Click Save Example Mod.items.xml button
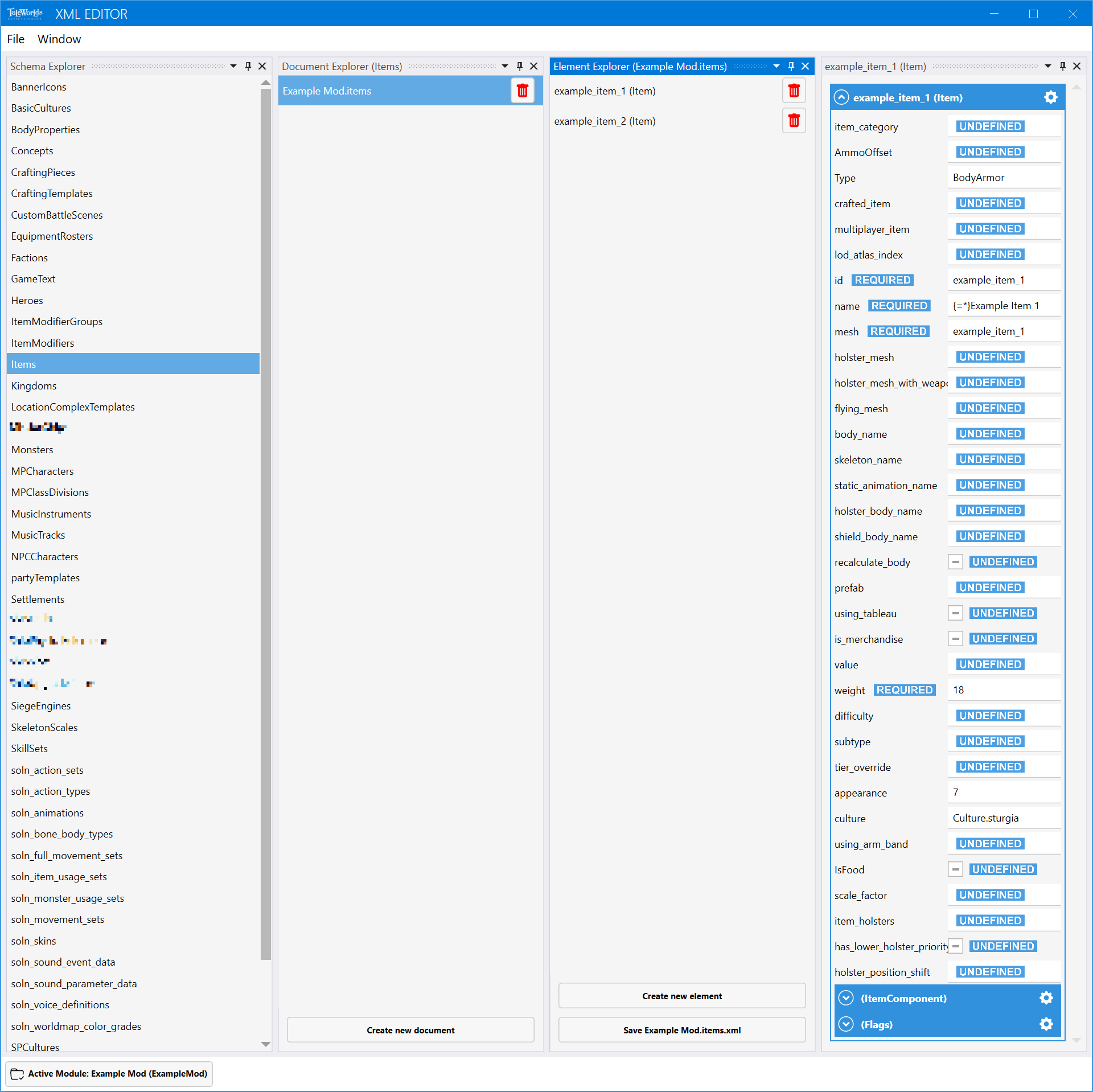This screenshot has height=1092, width=1093. (682, 1030)
